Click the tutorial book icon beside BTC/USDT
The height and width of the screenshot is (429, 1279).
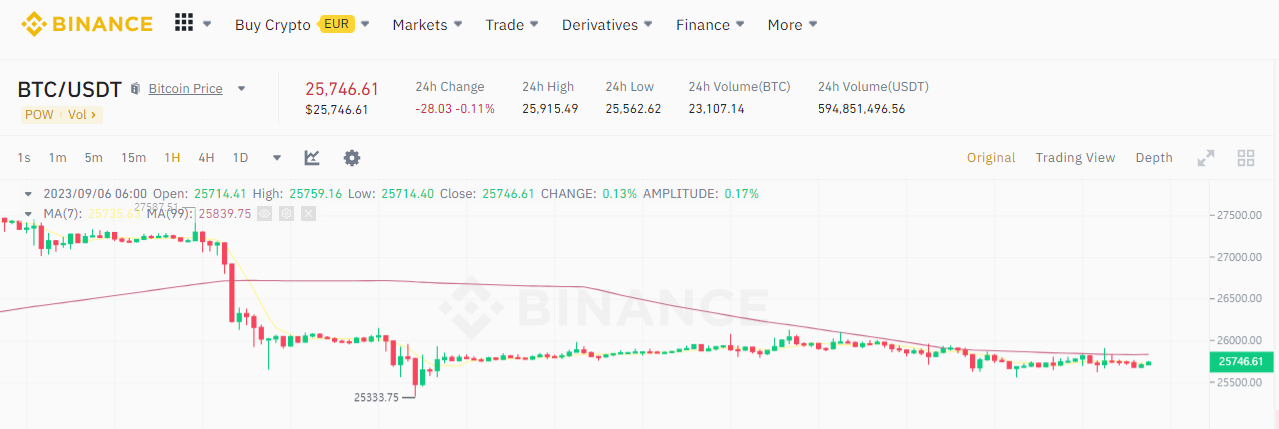coord(135,89)
